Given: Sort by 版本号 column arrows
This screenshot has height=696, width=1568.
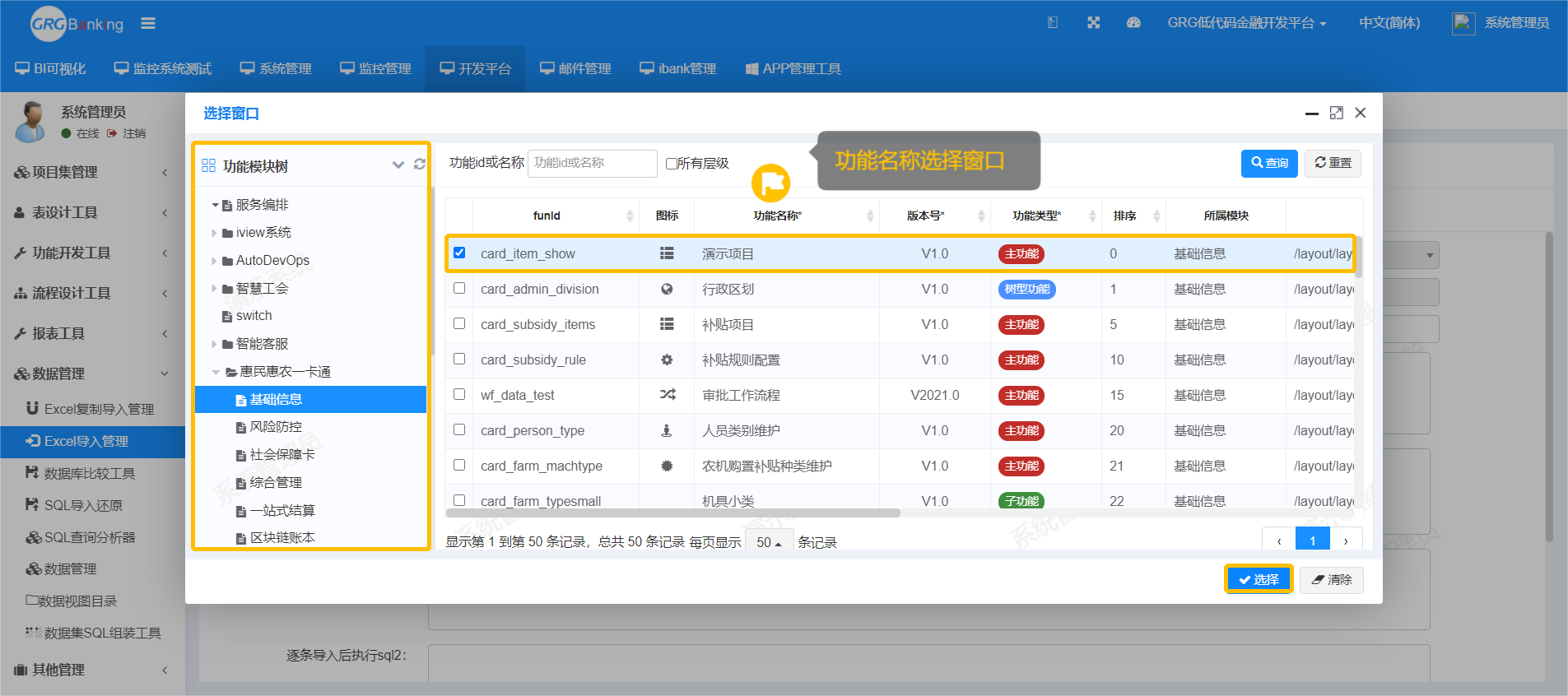Looking at the screenshot, I should coord(981,216).
